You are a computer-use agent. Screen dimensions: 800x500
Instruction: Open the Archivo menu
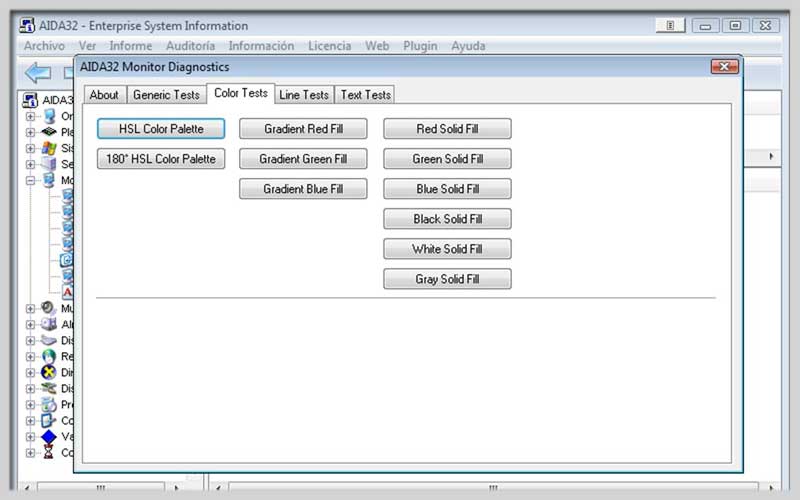(x=44, y=46)
